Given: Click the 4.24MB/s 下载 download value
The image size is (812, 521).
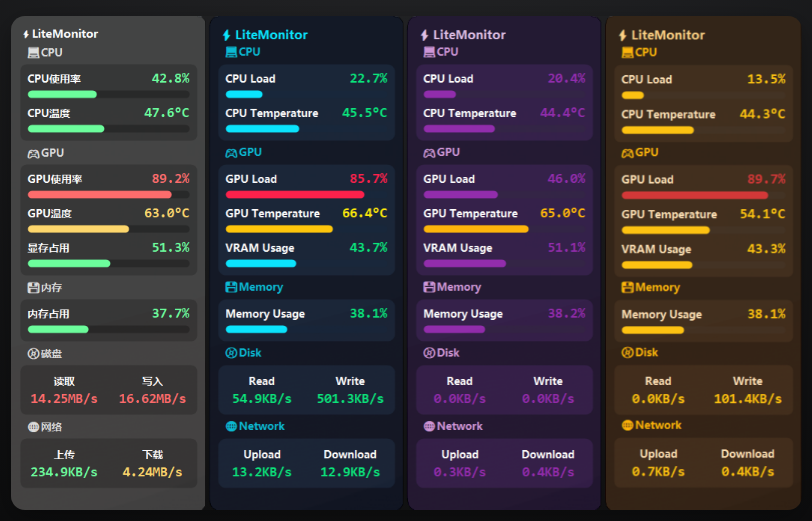Looking at the screenshot, I should pos(152,472).
